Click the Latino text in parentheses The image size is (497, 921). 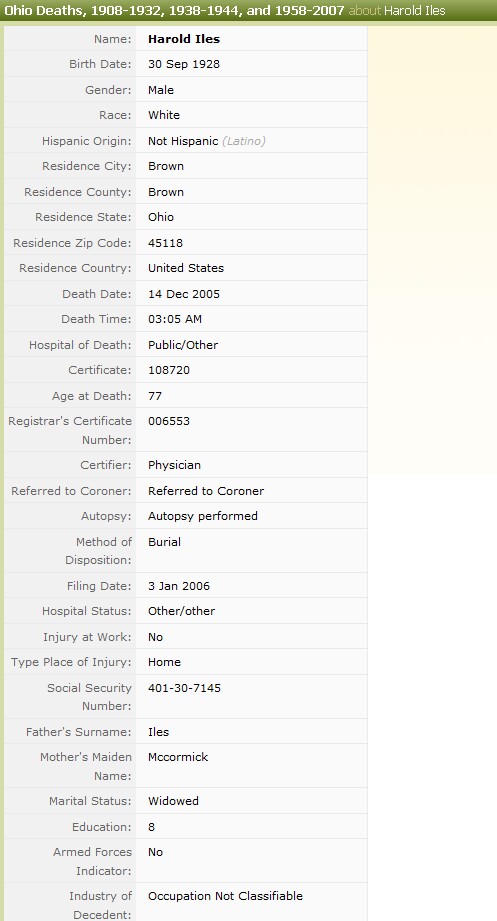click(244, 141)
